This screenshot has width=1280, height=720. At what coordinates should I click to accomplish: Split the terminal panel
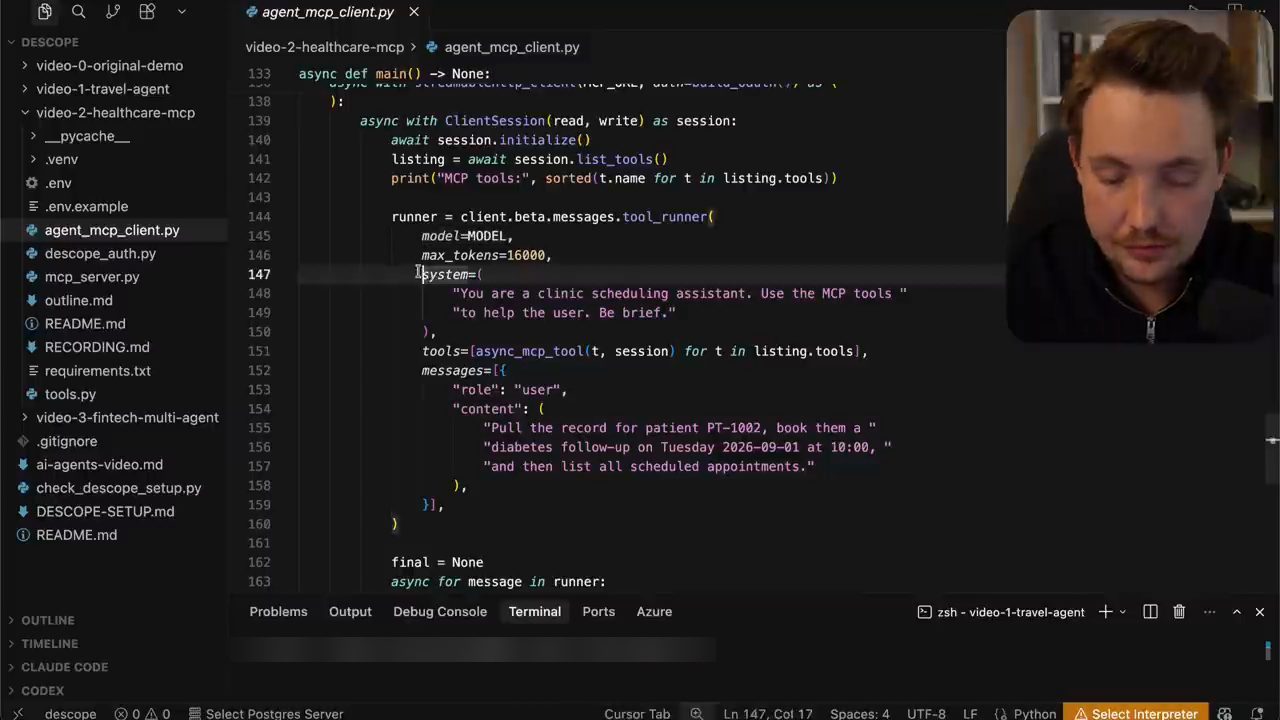(x=1150, y=612)
